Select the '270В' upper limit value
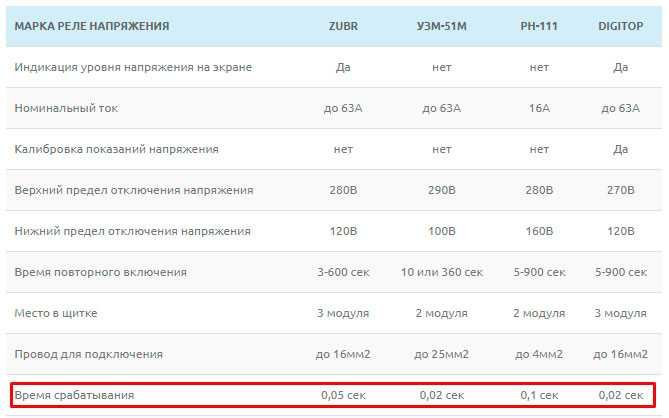 pos(620,190)
